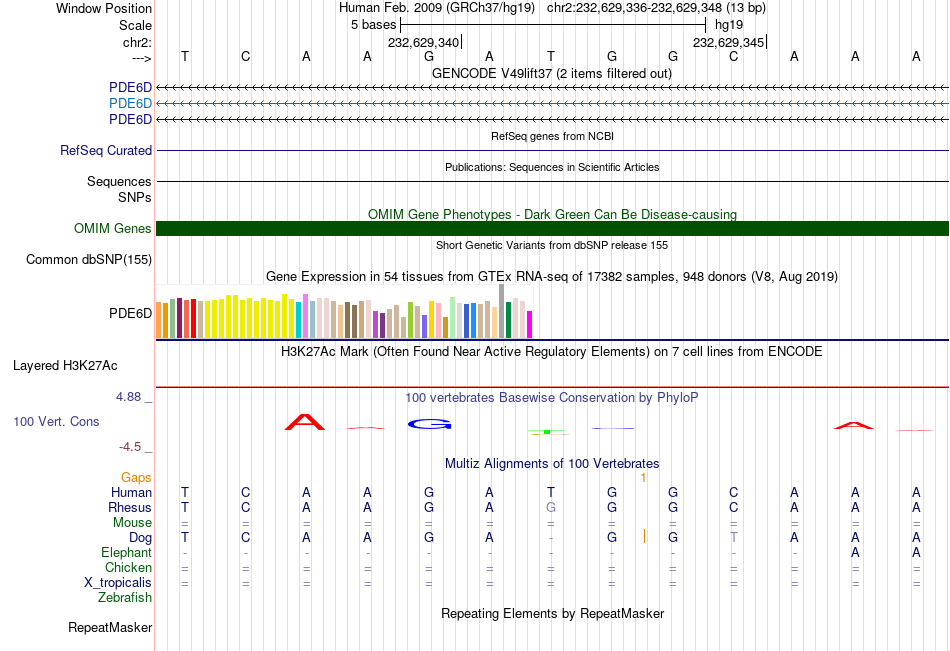Click the light blue PDE6D transcript label
Viewport: 950px width, 651px height.
pos(130,104)
